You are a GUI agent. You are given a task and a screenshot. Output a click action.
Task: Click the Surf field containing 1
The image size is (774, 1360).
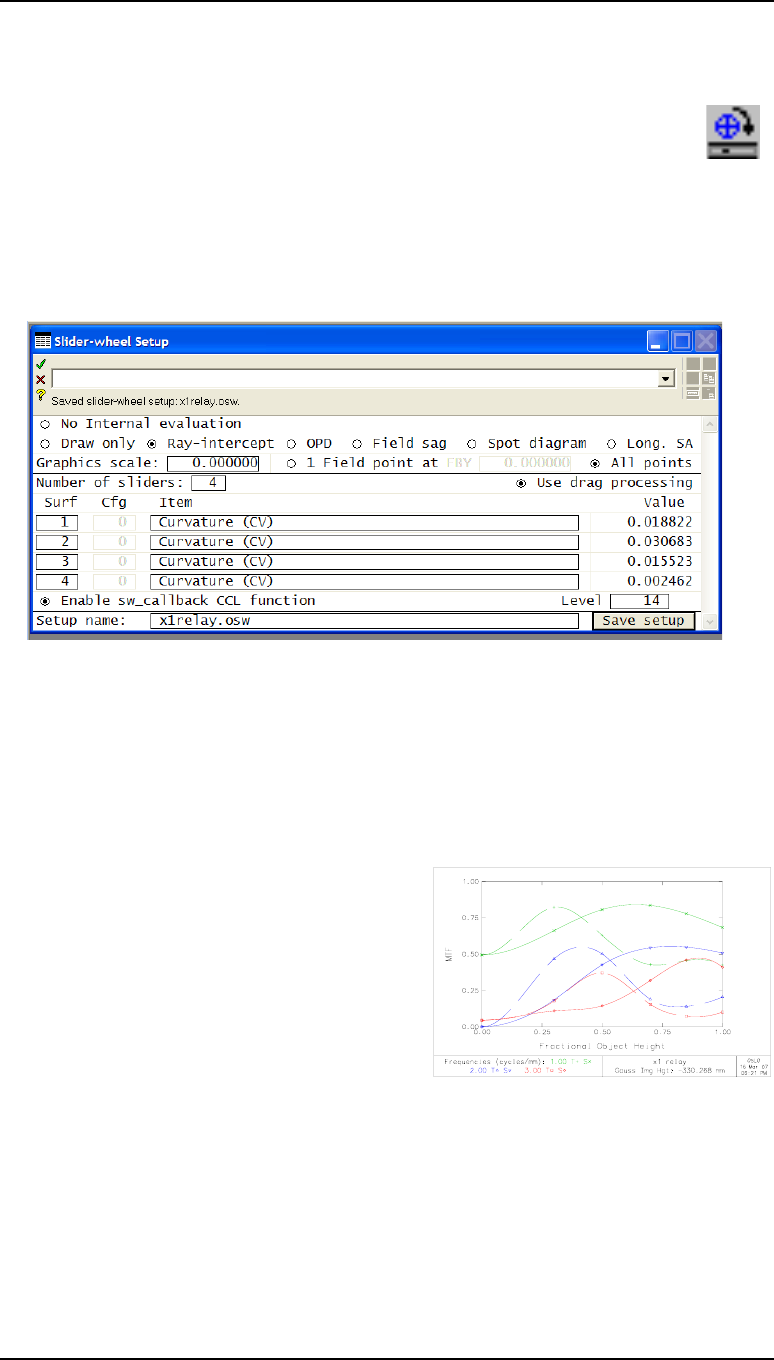coord(57,522)
